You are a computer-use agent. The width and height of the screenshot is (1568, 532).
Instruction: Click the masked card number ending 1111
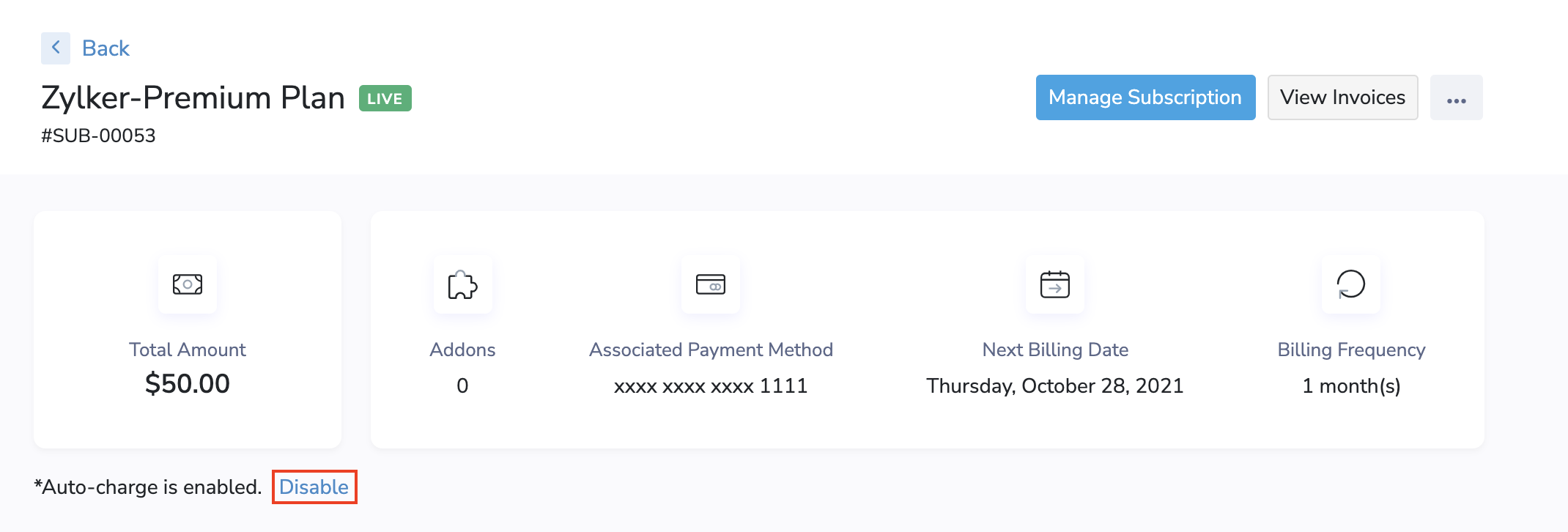[710, 386]
